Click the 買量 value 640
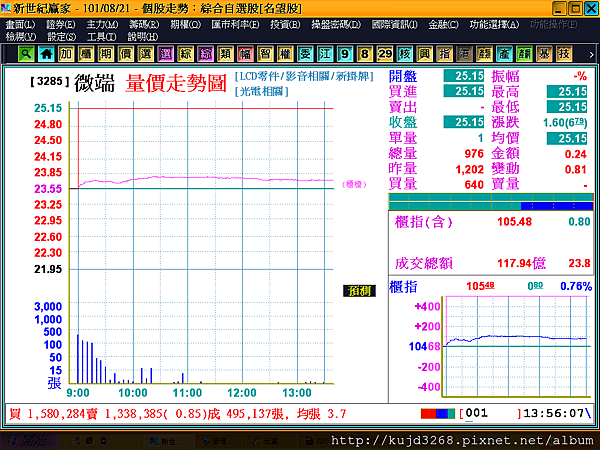 [x=474, y=185]
